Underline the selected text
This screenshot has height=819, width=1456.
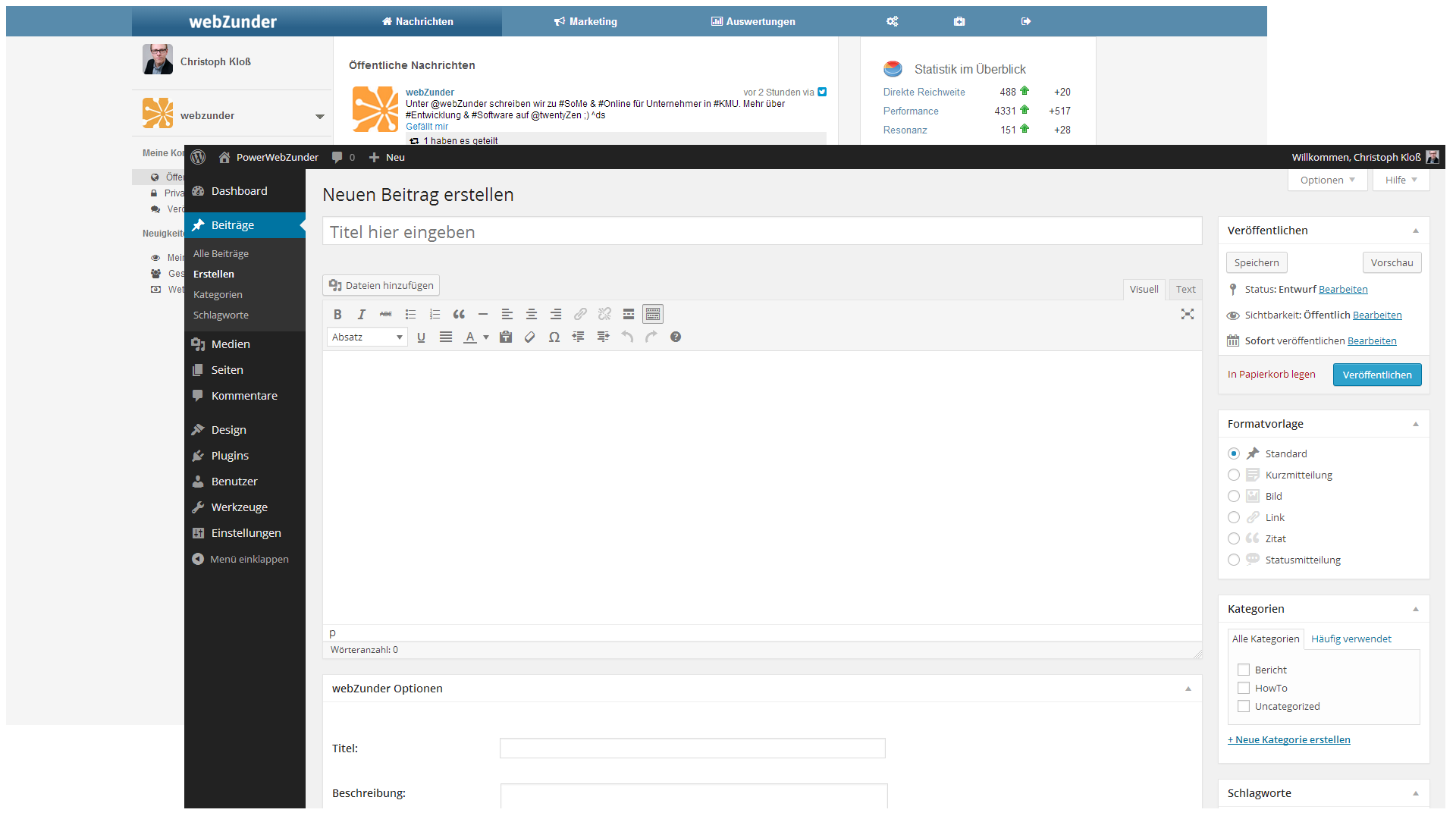(x=422, y=337)
